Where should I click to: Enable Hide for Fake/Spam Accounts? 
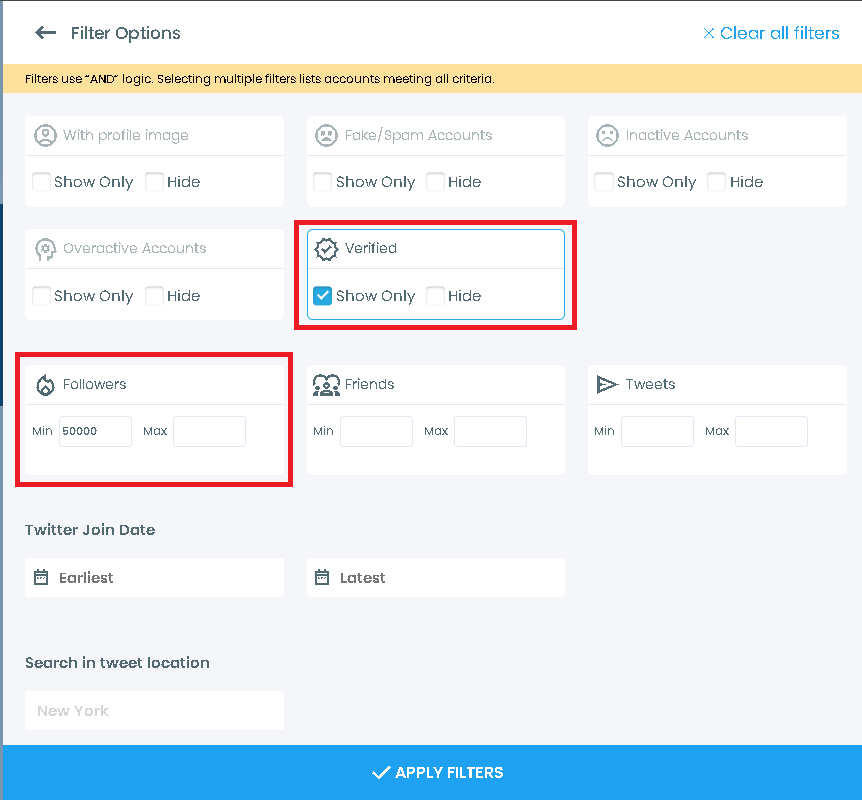click(436, 181)
